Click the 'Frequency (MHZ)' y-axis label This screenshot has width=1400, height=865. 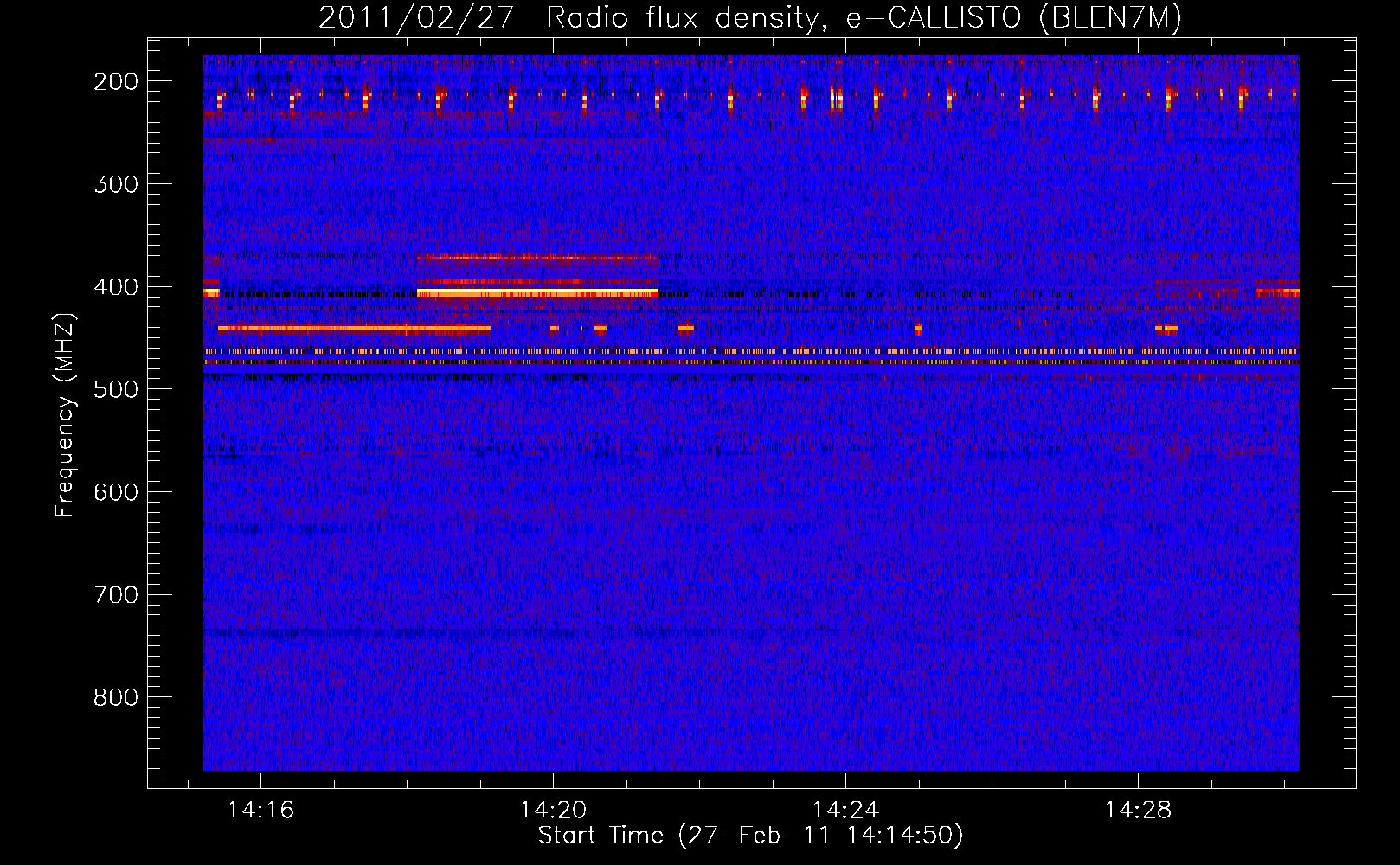pyautogui.click(x=65, y=414)
